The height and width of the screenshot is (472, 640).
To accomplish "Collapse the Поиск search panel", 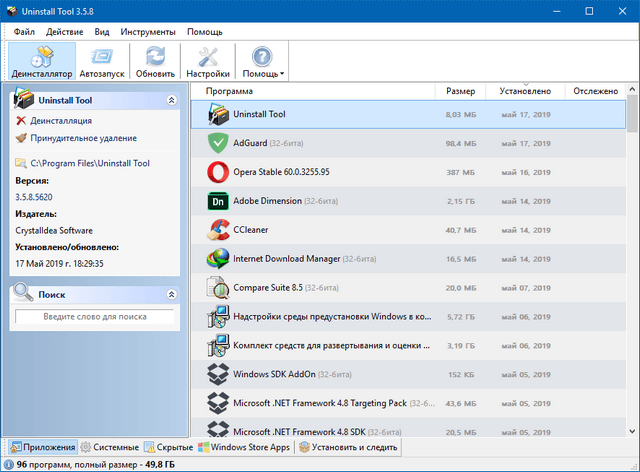I will (x=171, y=294).
